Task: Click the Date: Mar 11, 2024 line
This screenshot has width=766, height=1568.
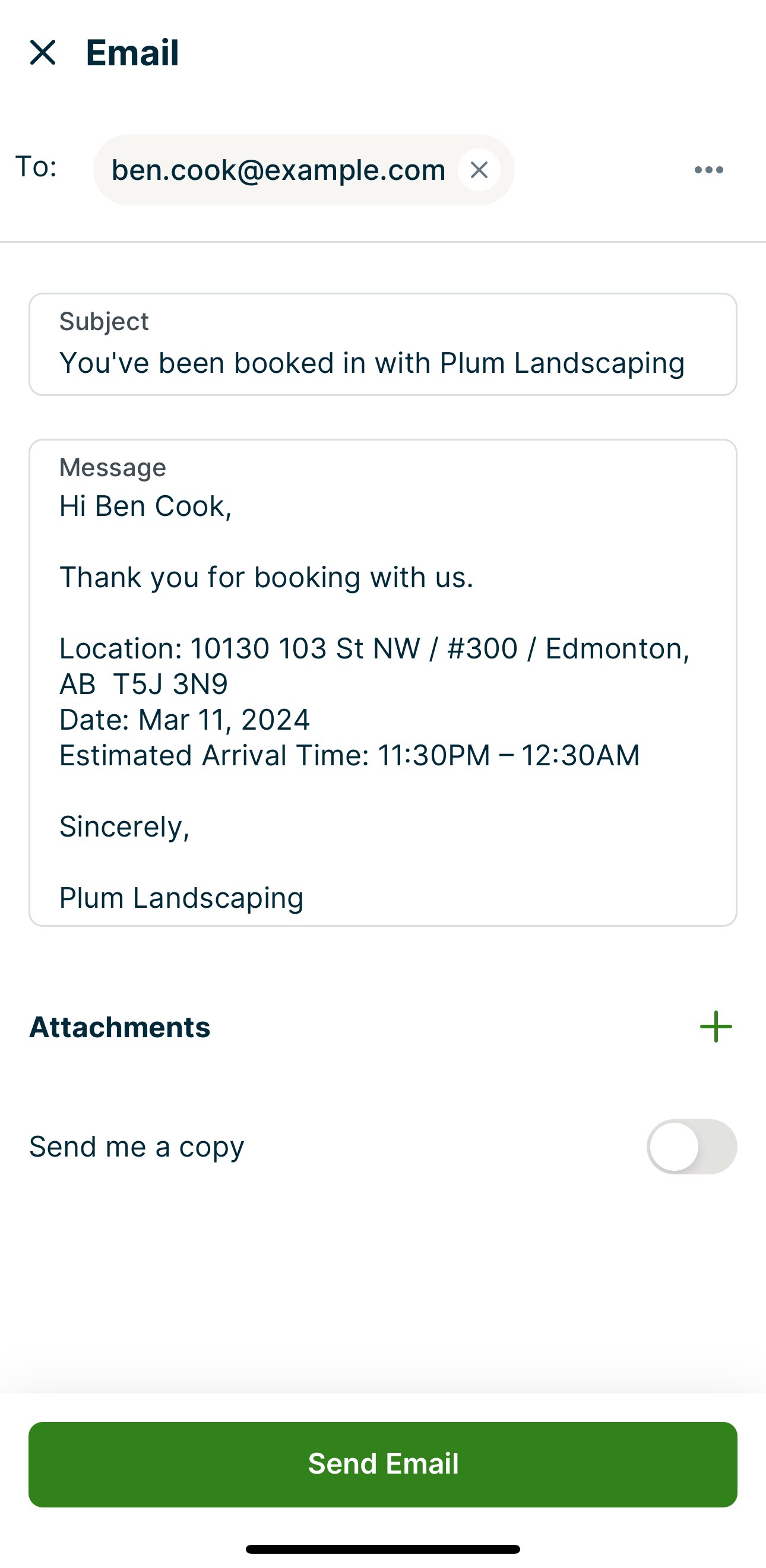Action: [185, 720]
